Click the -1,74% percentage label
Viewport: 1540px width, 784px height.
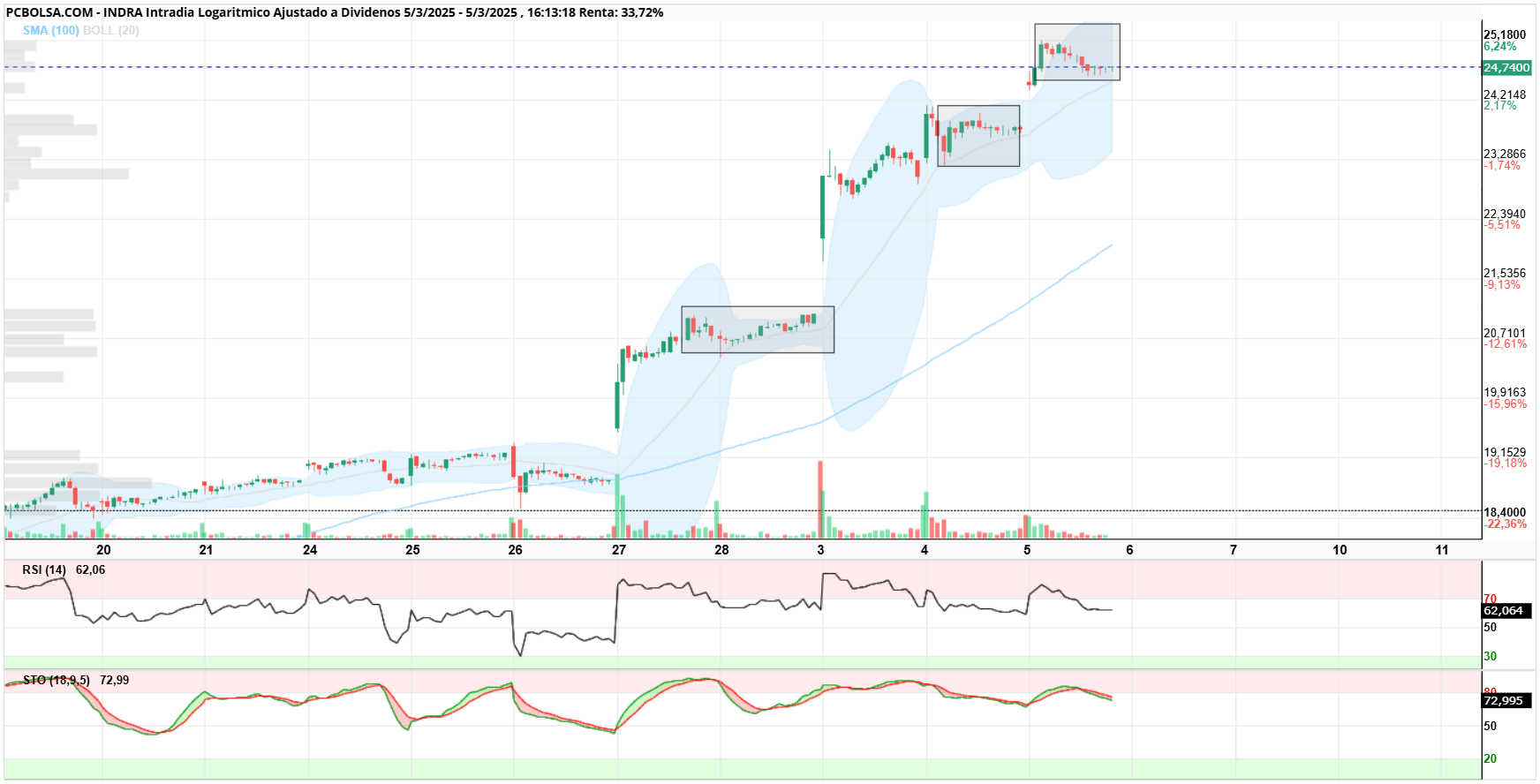tap(1502, 165)
